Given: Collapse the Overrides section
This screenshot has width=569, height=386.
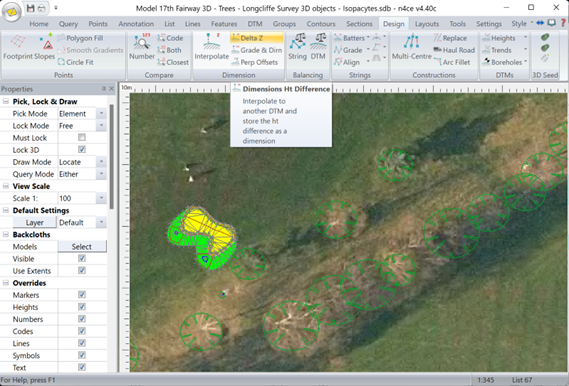Looking at the screenshot, I should point(6,283).
